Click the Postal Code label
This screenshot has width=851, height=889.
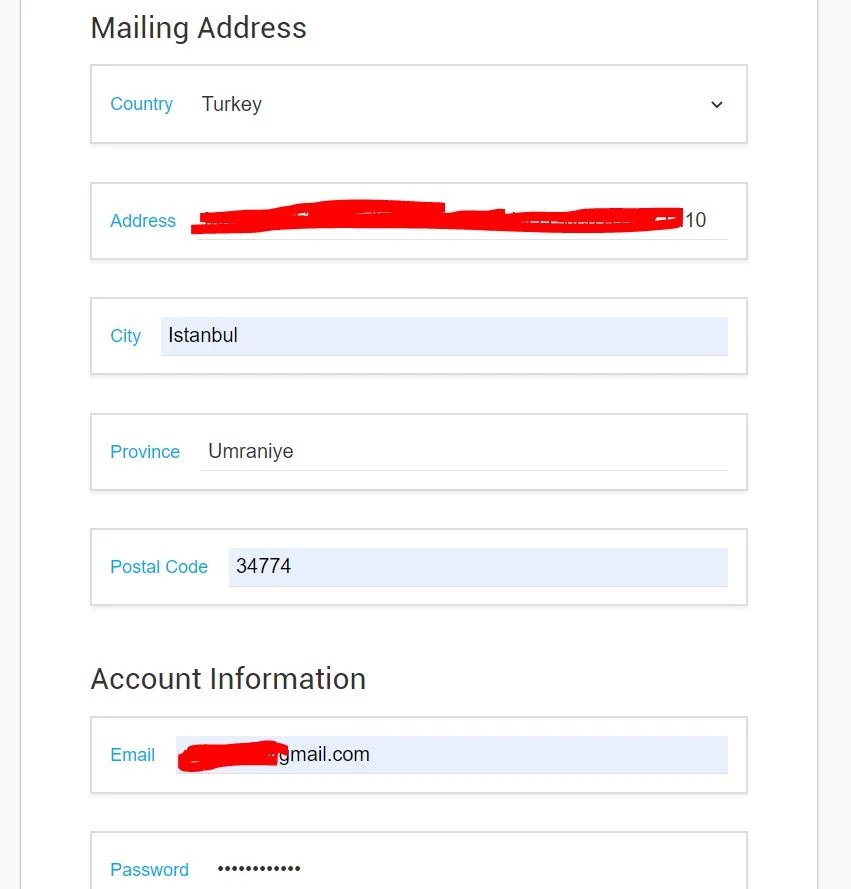pos(158,567)
